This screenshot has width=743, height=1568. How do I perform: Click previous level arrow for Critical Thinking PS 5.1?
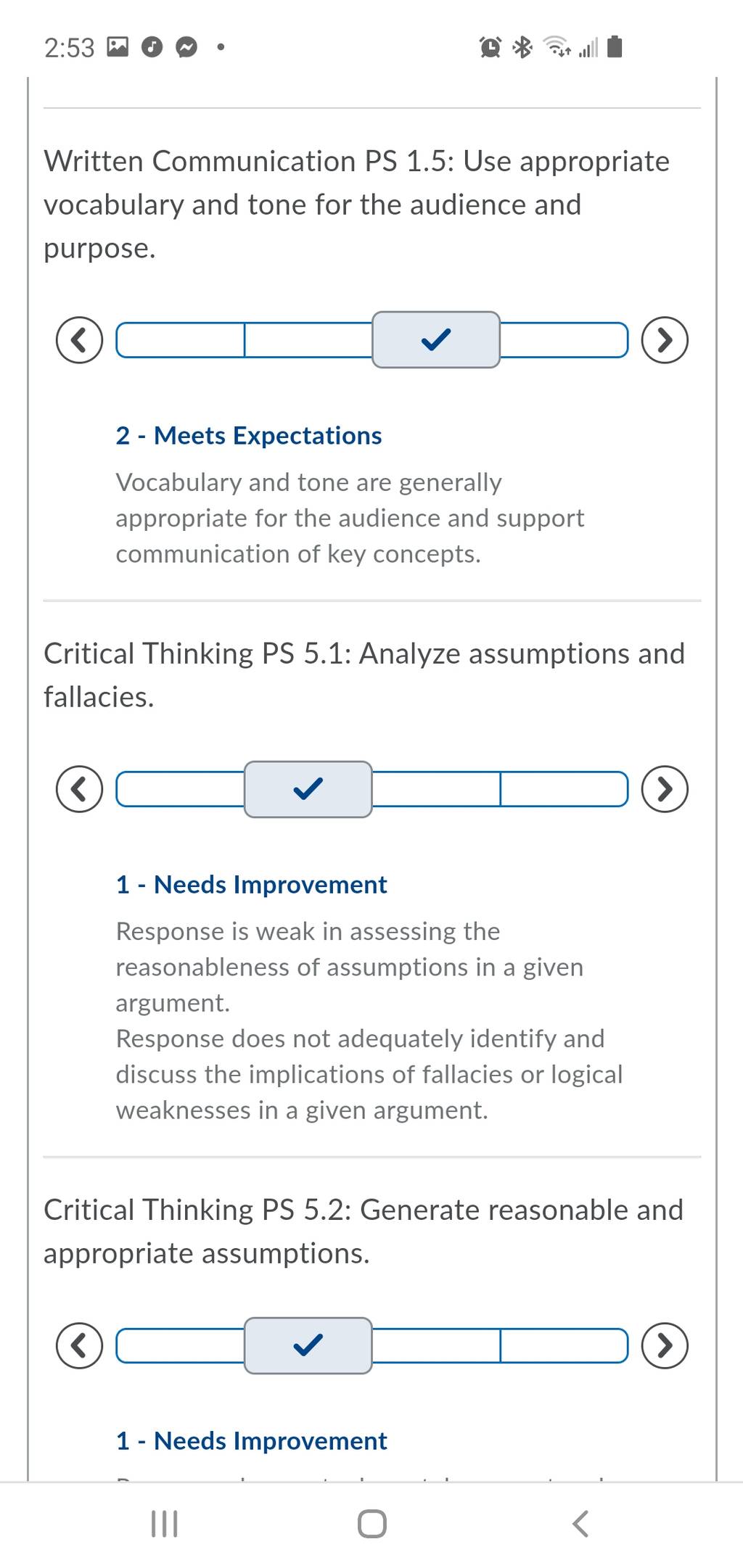click(80, 788)
